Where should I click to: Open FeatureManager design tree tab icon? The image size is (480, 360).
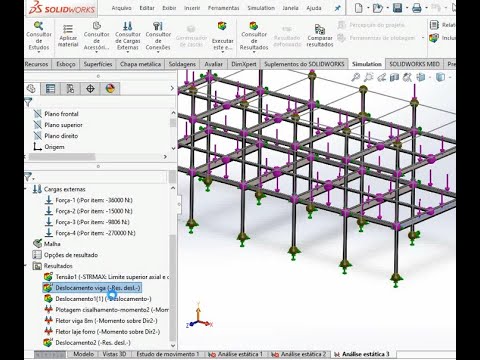click(x=31, y=89)
